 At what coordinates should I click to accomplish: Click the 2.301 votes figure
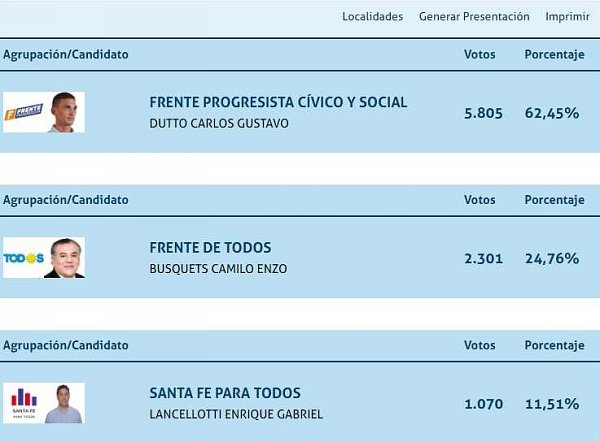click(x=483, y=259)
